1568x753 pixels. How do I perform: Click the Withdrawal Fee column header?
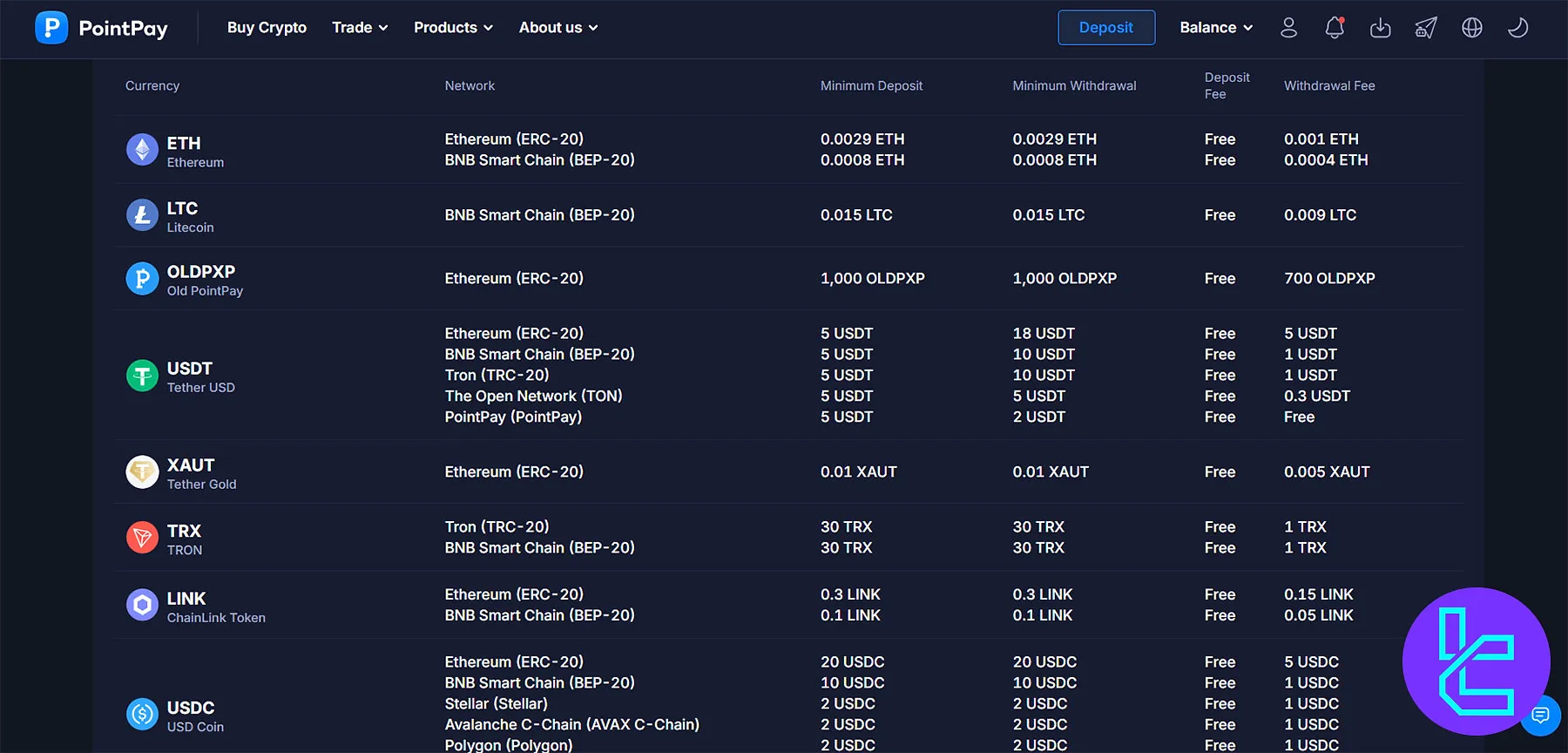pyautogui.click(x=1329, y=85)
